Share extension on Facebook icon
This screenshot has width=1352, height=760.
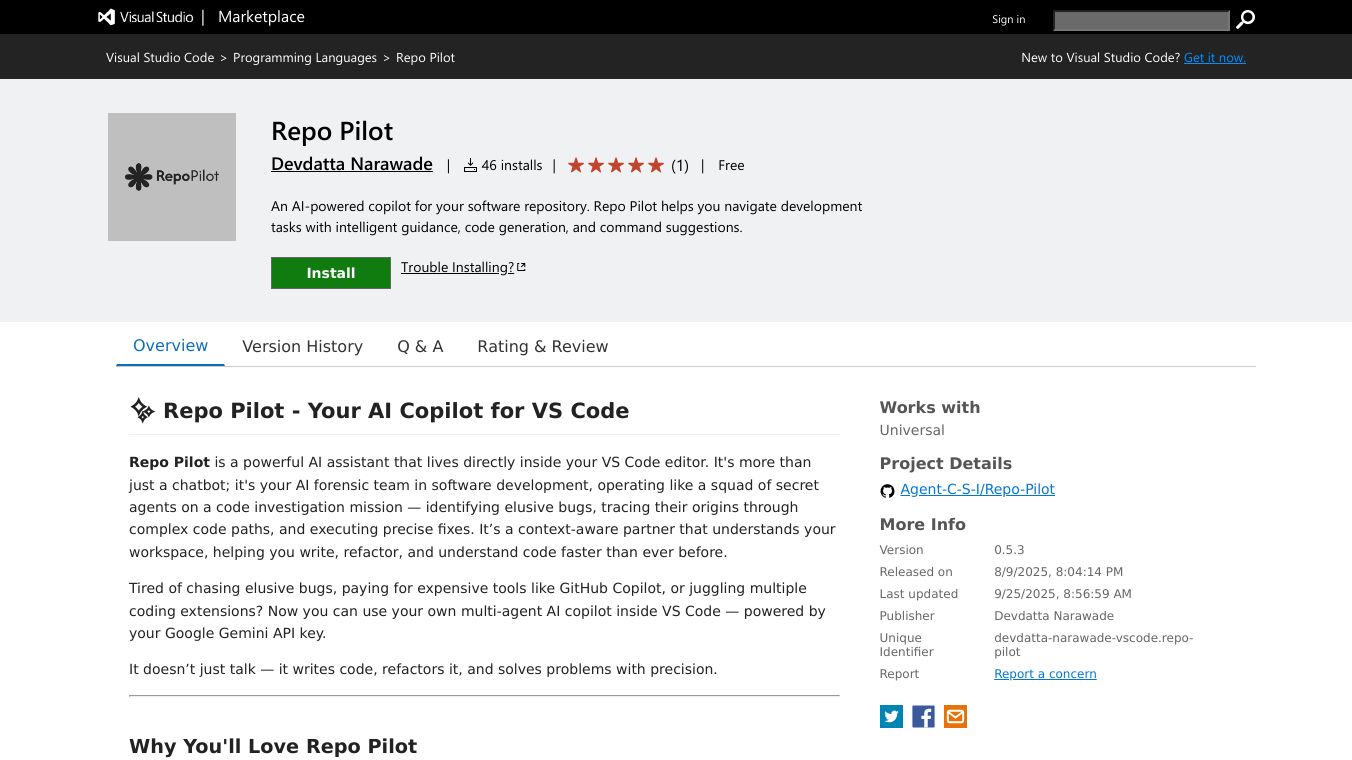(923, 716)
